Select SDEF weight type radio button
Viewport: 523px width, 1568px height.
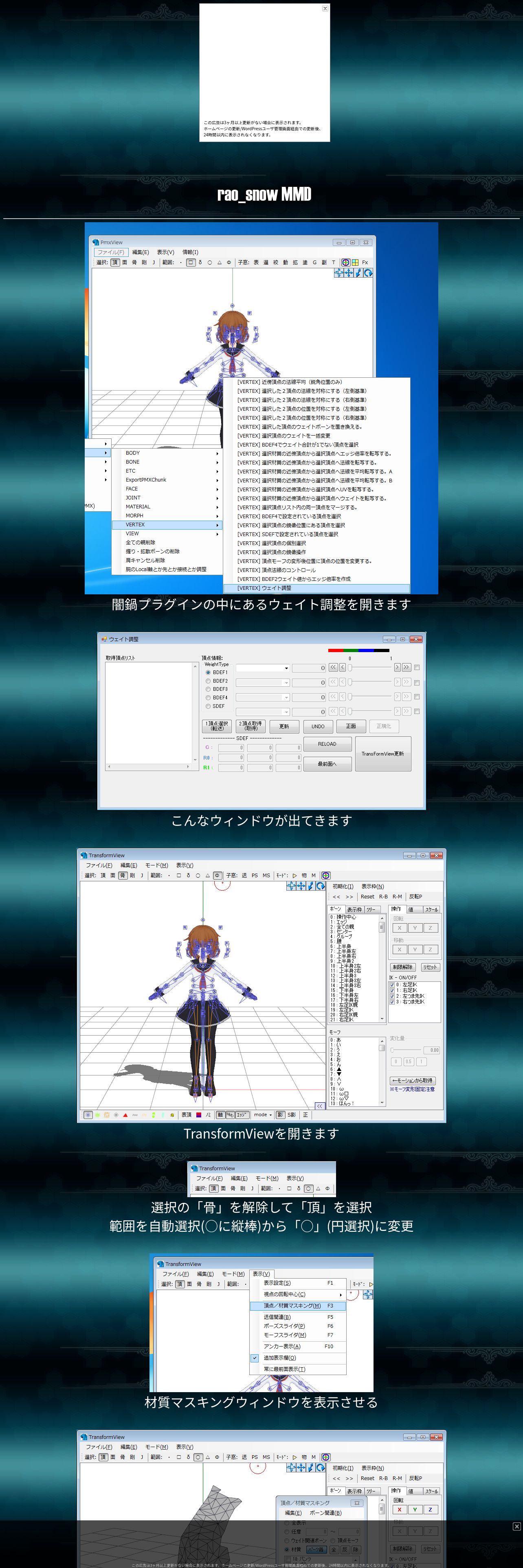[208, 706]
